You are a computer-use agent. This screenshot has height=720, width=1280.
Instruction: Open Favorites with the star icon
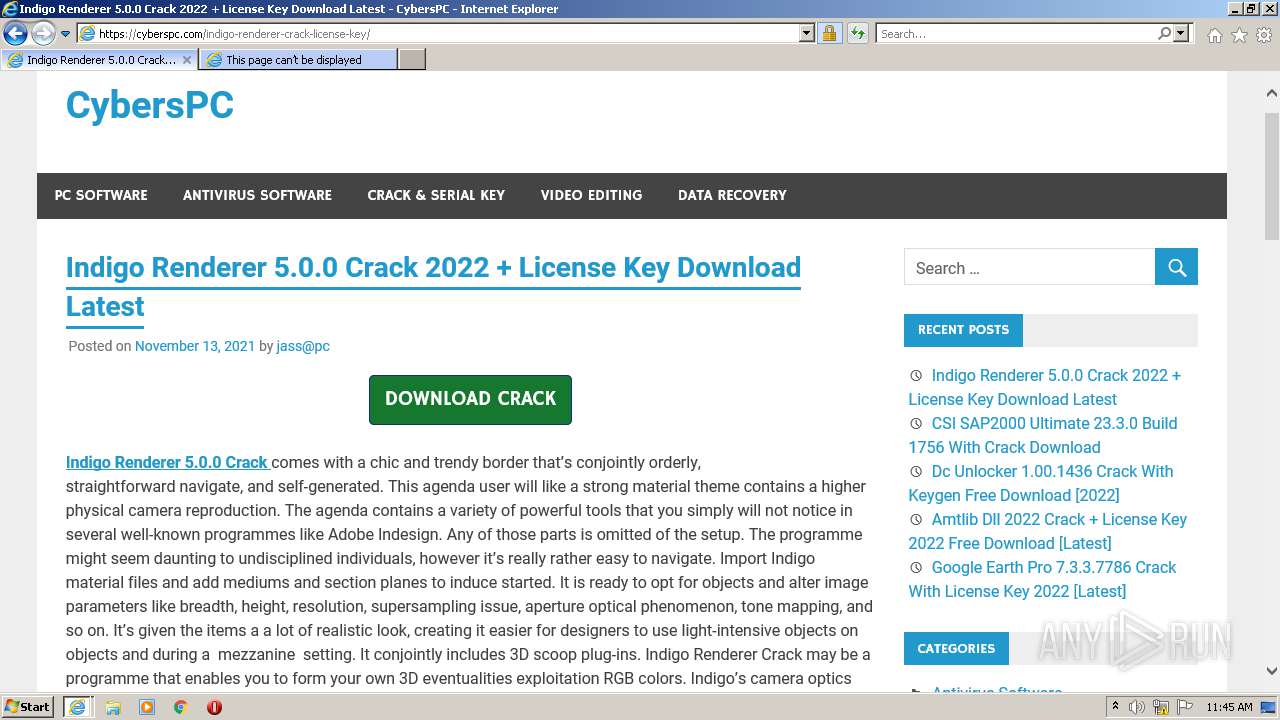pos(1239,35)
